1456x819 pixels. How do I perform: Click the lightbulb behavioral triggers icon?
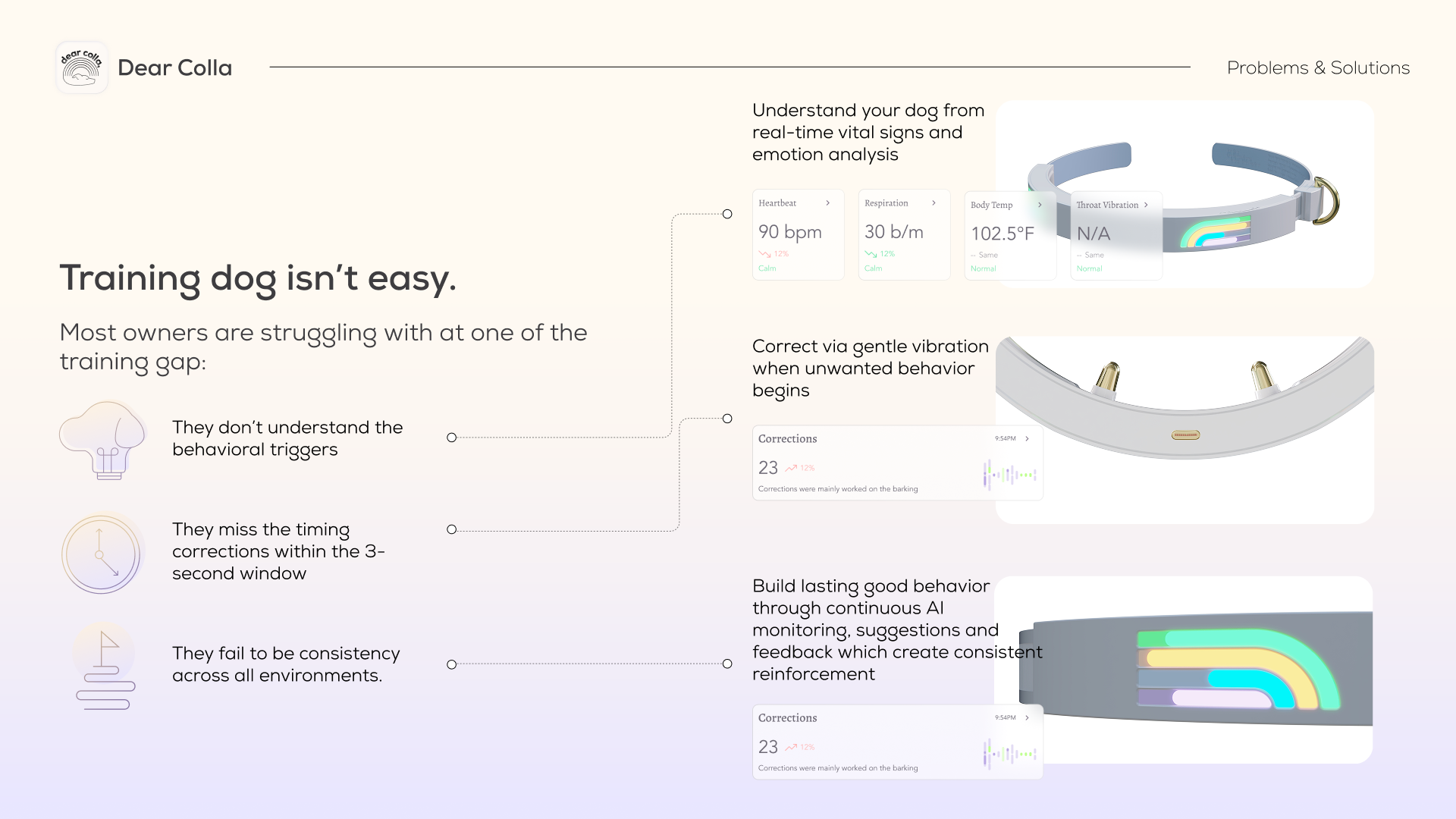pyautogui.click(x=103, y=440)
